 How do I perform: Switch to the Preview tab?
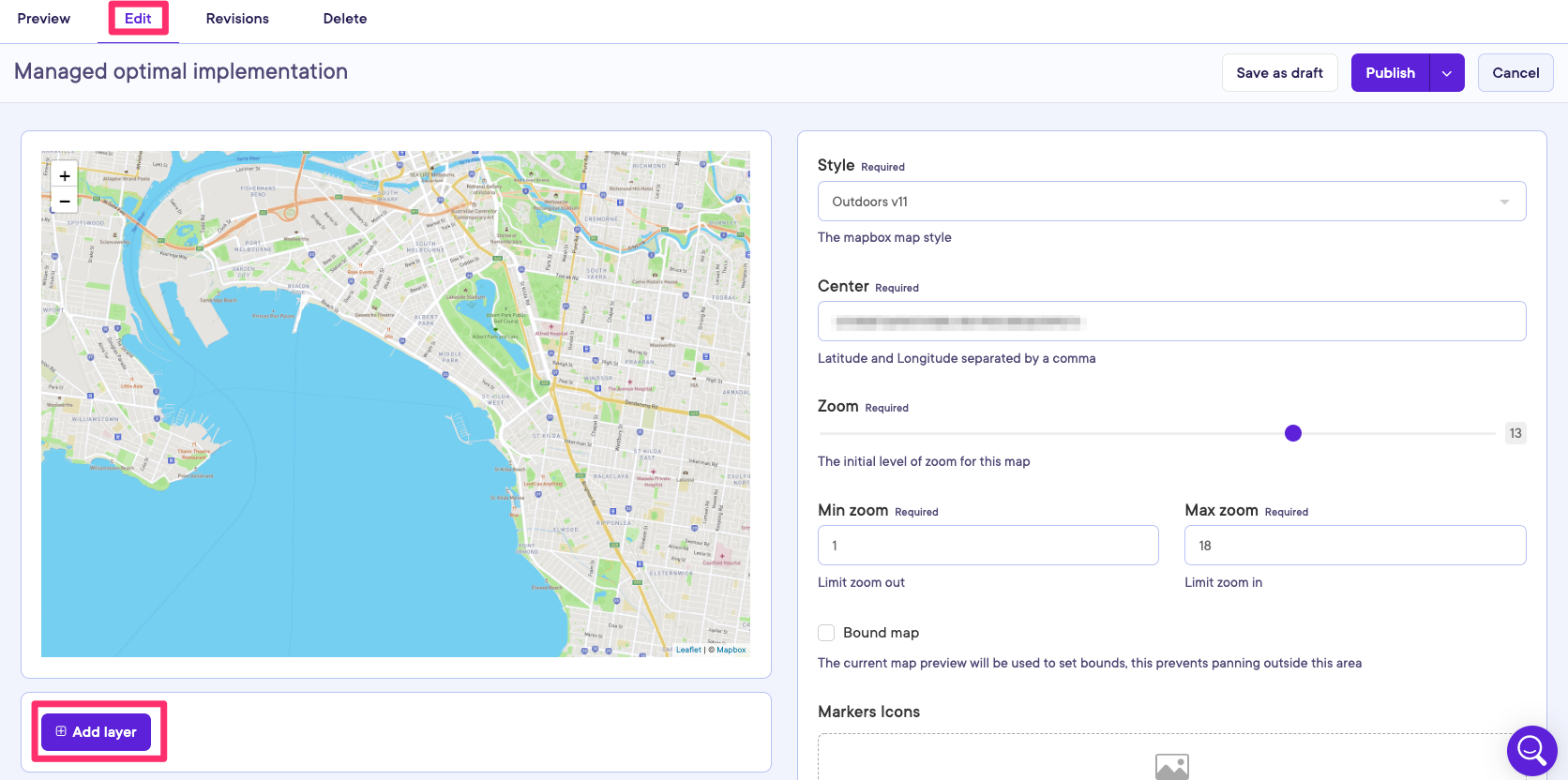pyautogui.click(x=44, y=19)
